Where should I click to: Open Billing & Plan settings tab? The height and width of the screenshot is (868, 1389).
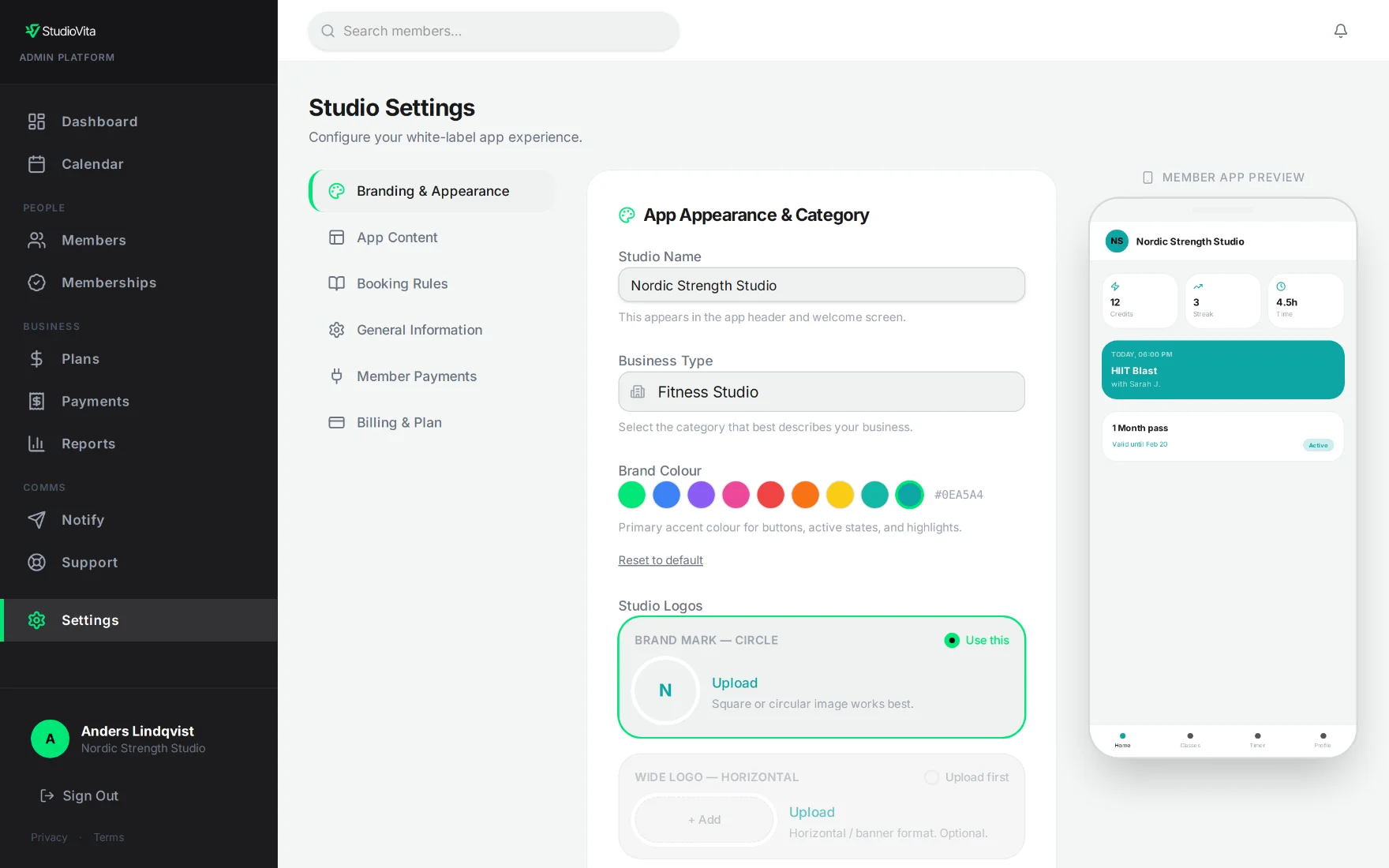[x=432, y=422]
